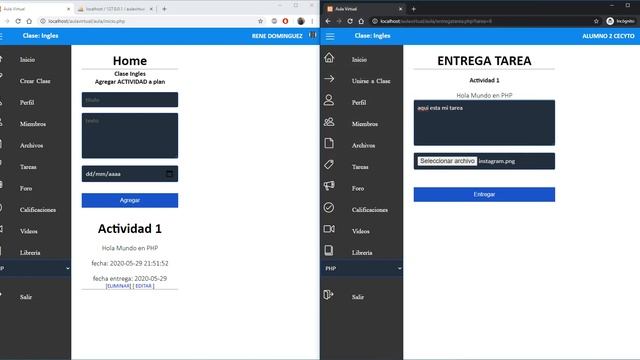Open hamburger menu in right window

(330, 36)
